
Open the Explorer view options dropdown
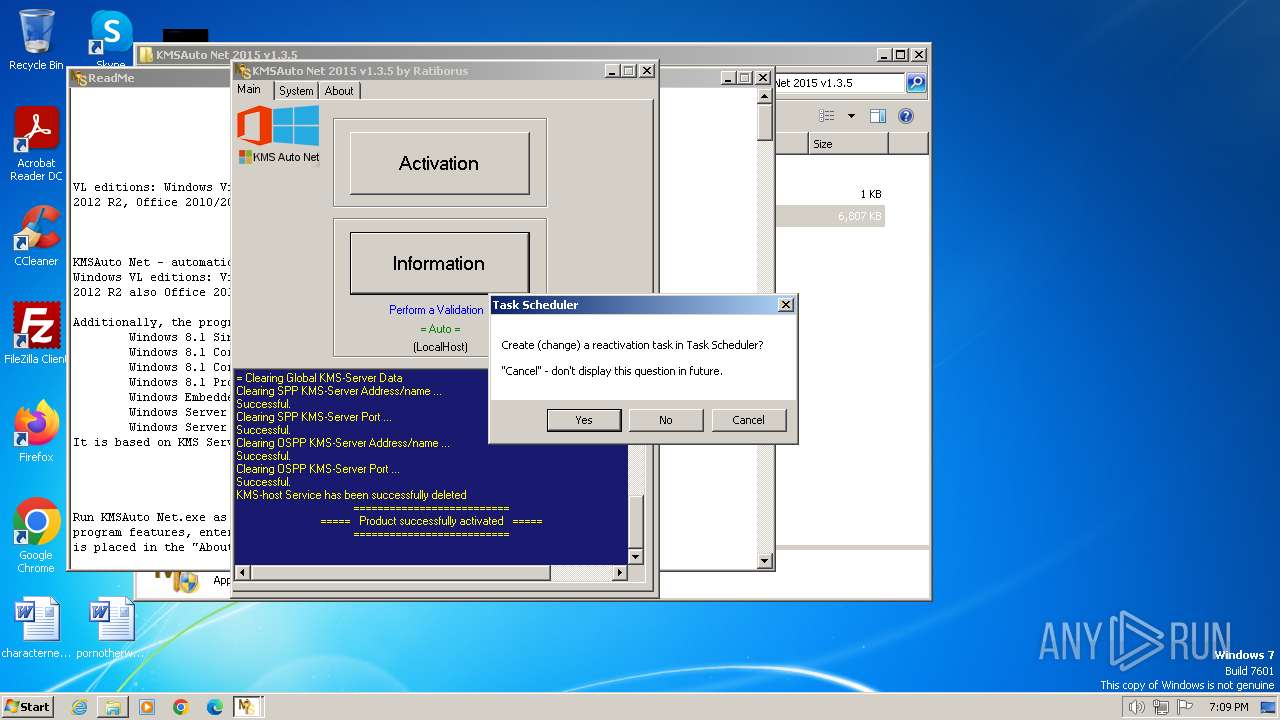[851, 116]
